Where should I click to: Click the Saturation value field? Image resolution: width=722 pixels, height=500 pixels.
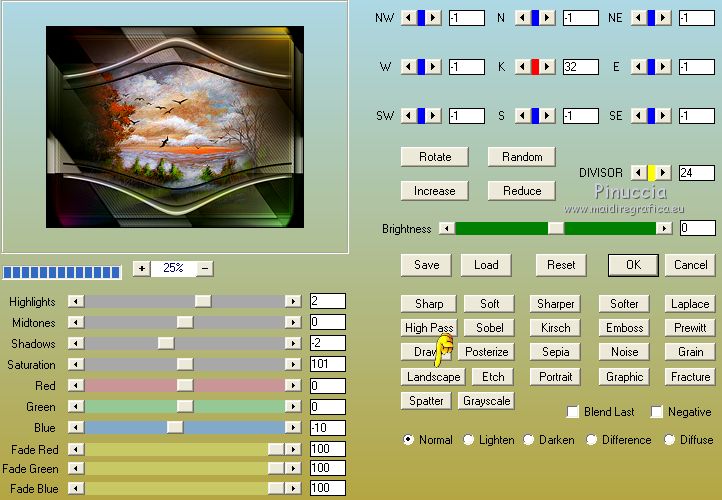pos(328,364)
